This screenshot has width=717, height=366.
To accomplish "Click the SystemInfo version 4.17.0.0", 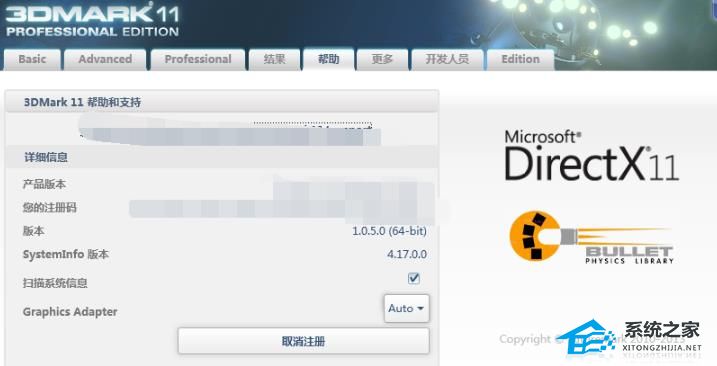I will (407, 254).
